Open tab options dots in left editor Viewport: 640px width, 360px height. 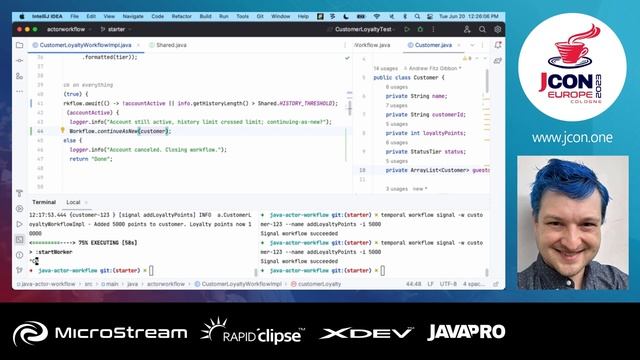tap(345, 45)
